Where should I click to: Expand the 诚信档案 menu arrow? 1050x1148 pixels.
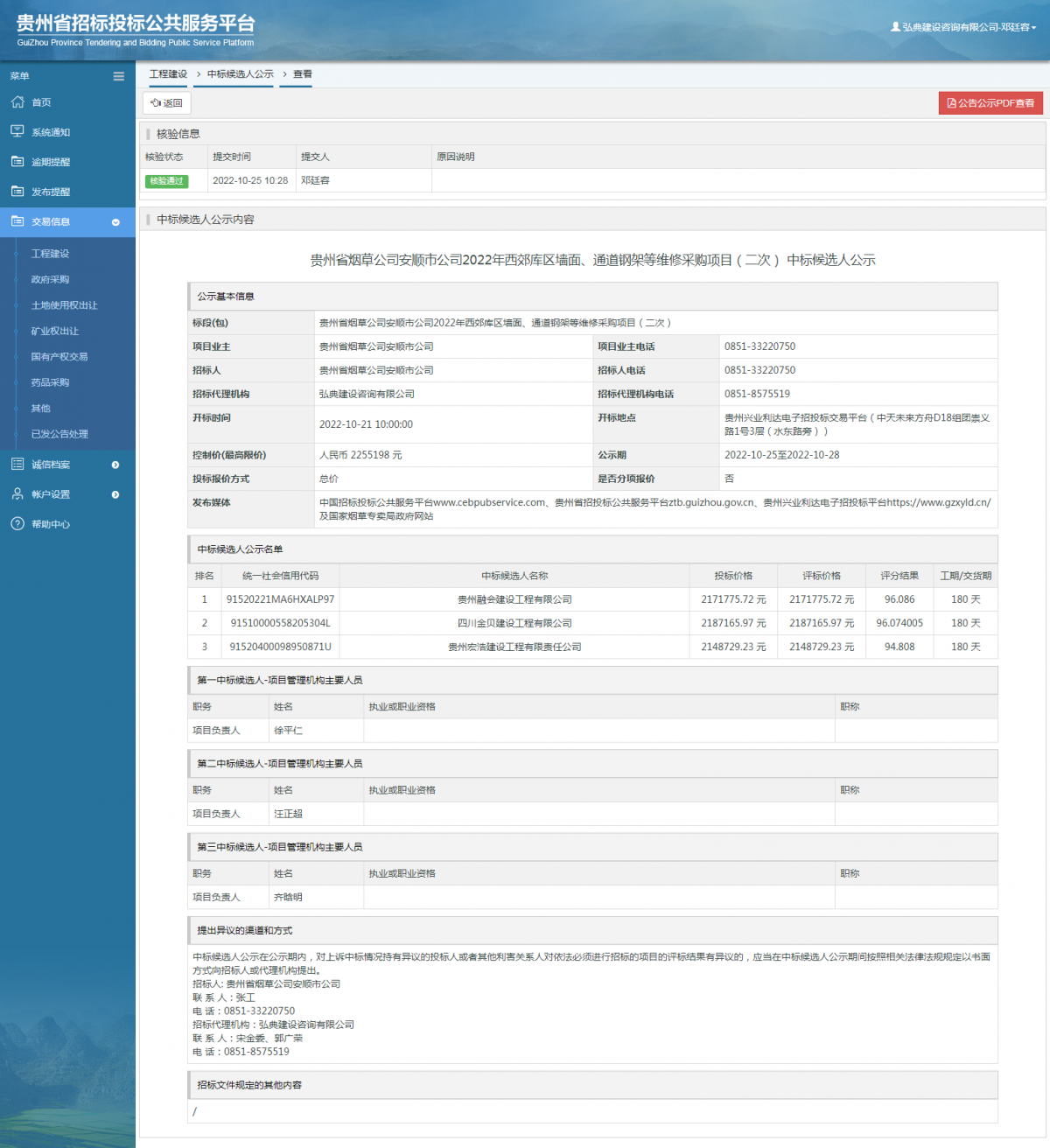[x=115, y=465]
